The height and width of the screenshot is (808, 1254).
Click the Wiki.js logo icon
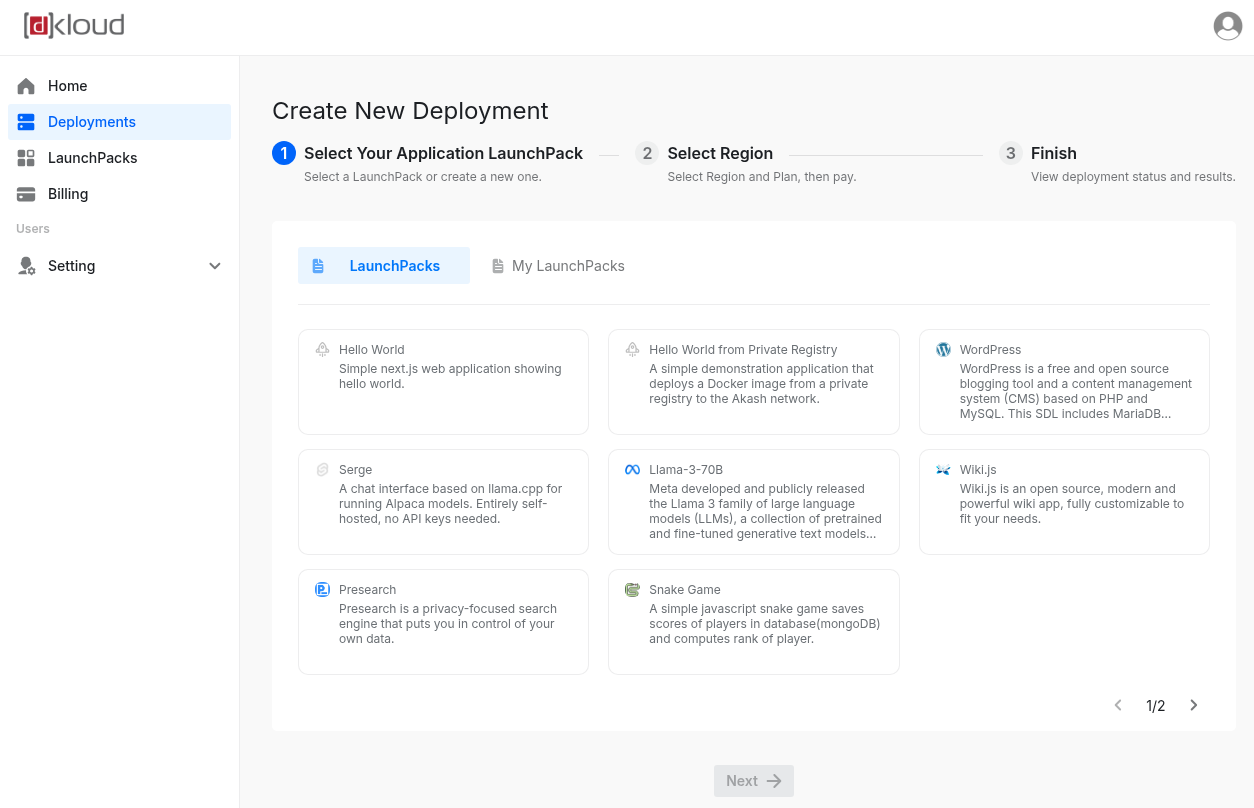pos(943,470)
